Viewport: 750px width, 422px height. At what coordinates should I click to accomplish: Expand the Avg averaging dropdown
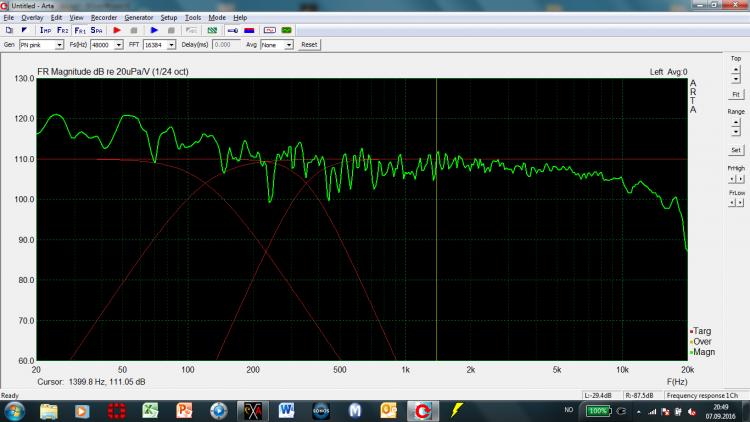point(287,45)
